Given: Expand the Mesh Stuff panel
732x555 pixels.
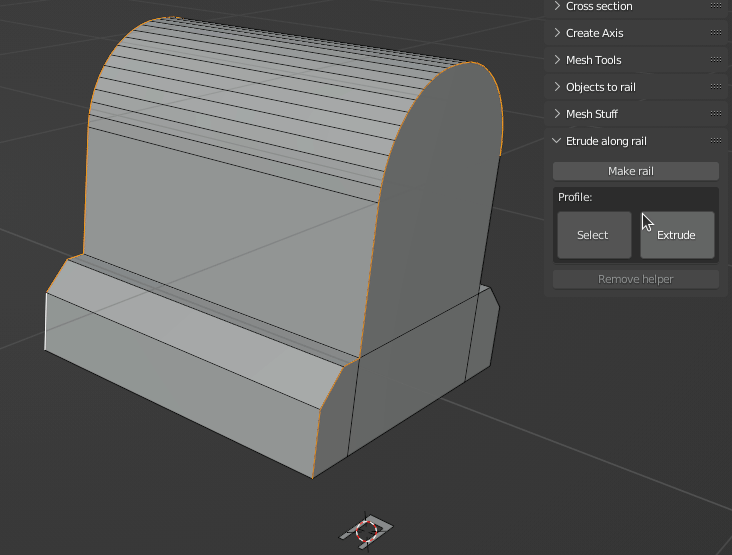Looking at the screenshot, I should pos(592,114).
